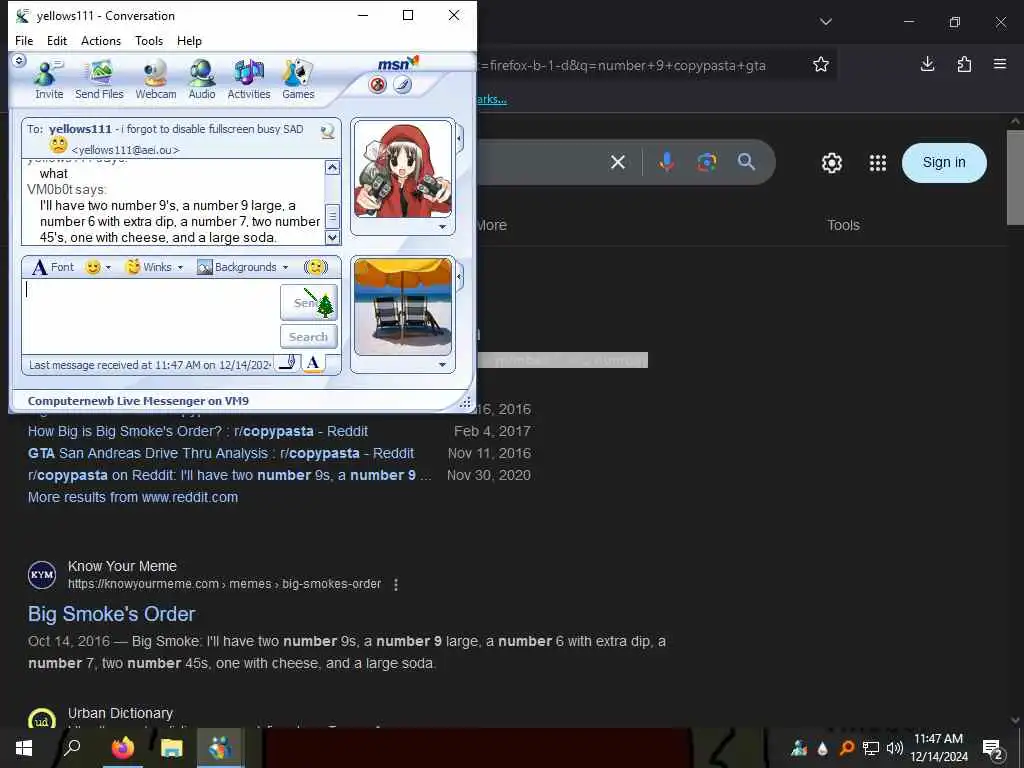Click the Google Sign in button
This screenshot has width=1024, height=768.
click(x=944, y=163)
